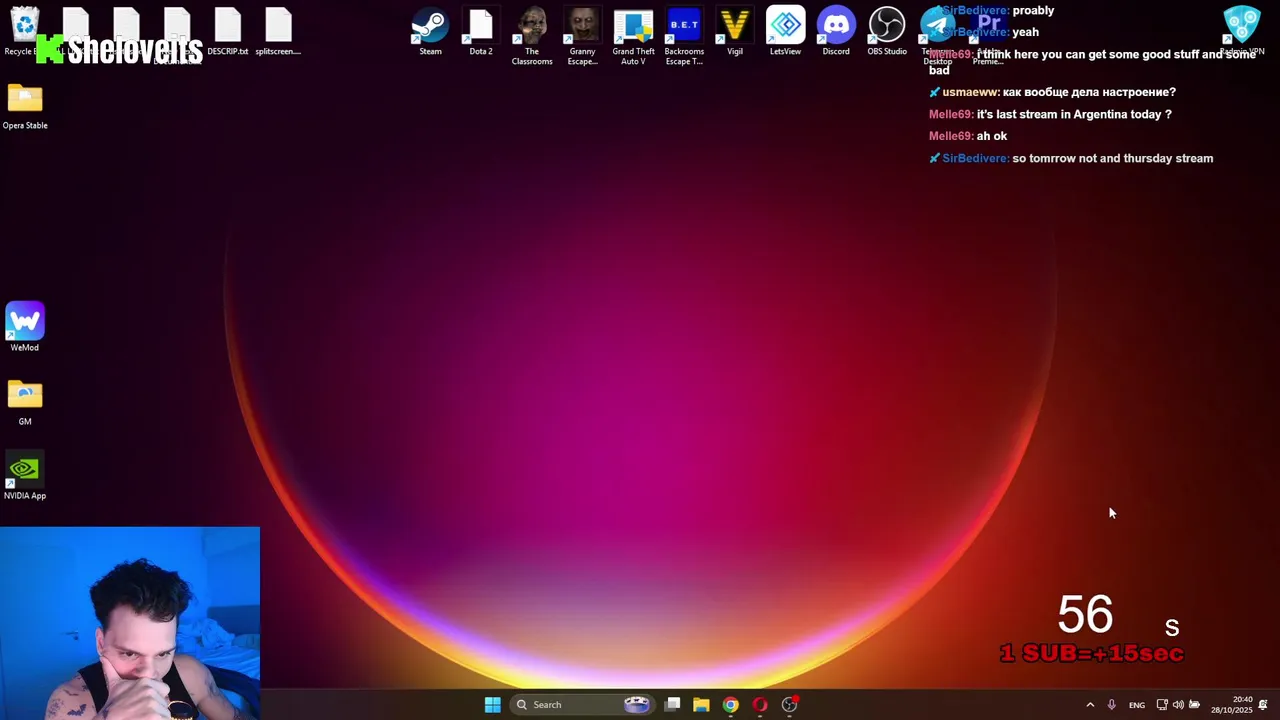The image size is (1280, 720).
Task: Open the LetsView shortcut
Action: [x=785, y=31]
